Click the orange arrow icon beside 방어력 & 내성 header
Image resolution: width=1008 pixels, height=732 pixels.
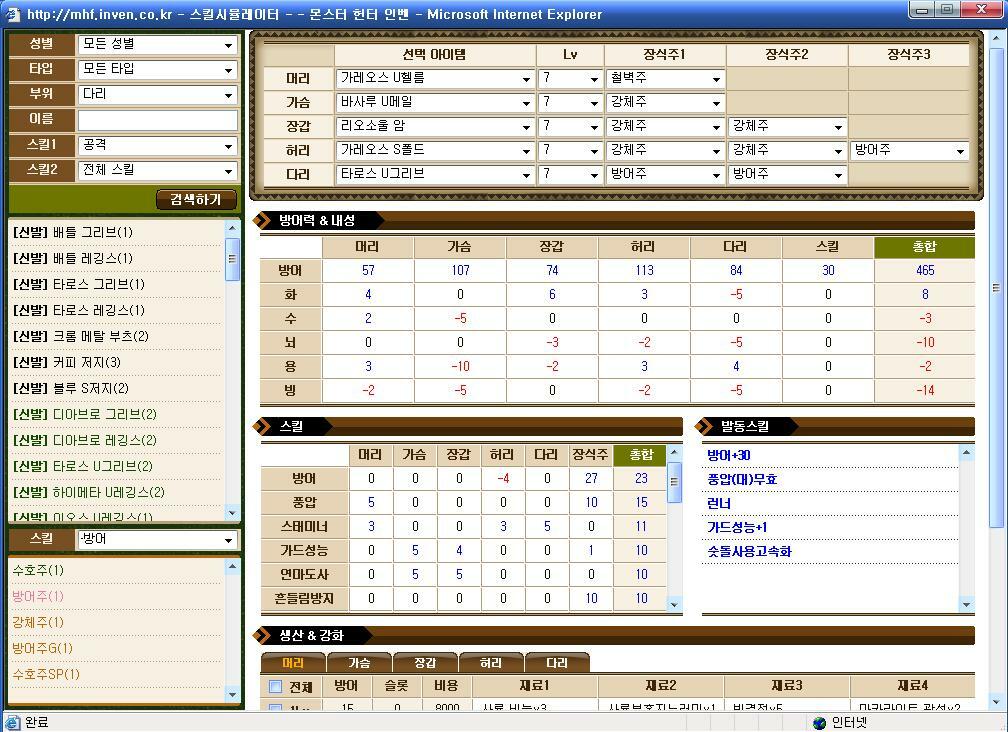260,221
